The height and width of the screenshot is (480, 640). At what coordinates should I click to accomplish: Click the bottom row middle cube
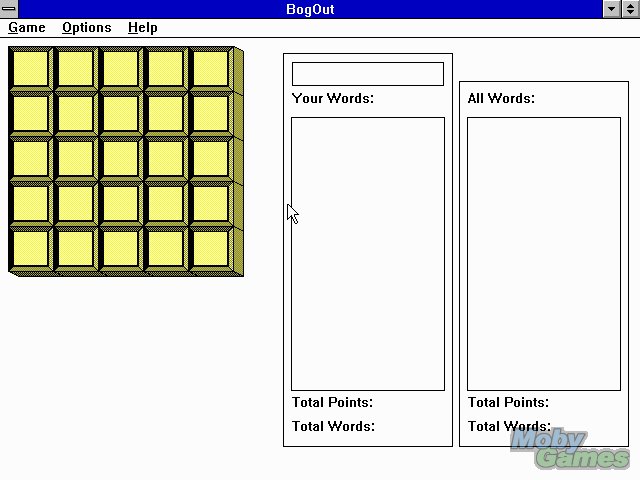click(x=120, y=248)
